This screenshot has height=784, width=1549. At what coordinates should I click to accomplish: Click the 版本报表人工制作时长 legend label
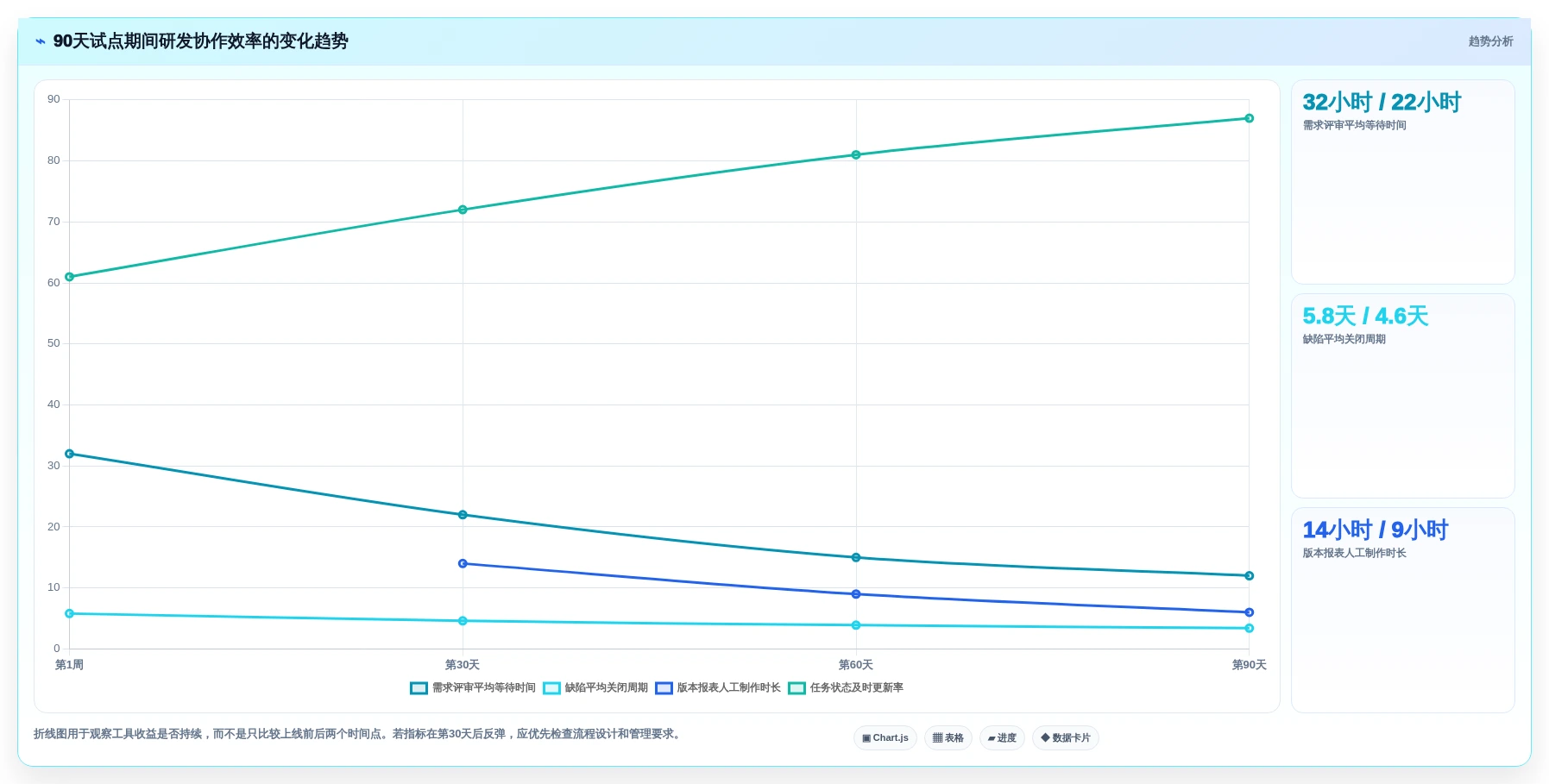(x=729, y=687)
